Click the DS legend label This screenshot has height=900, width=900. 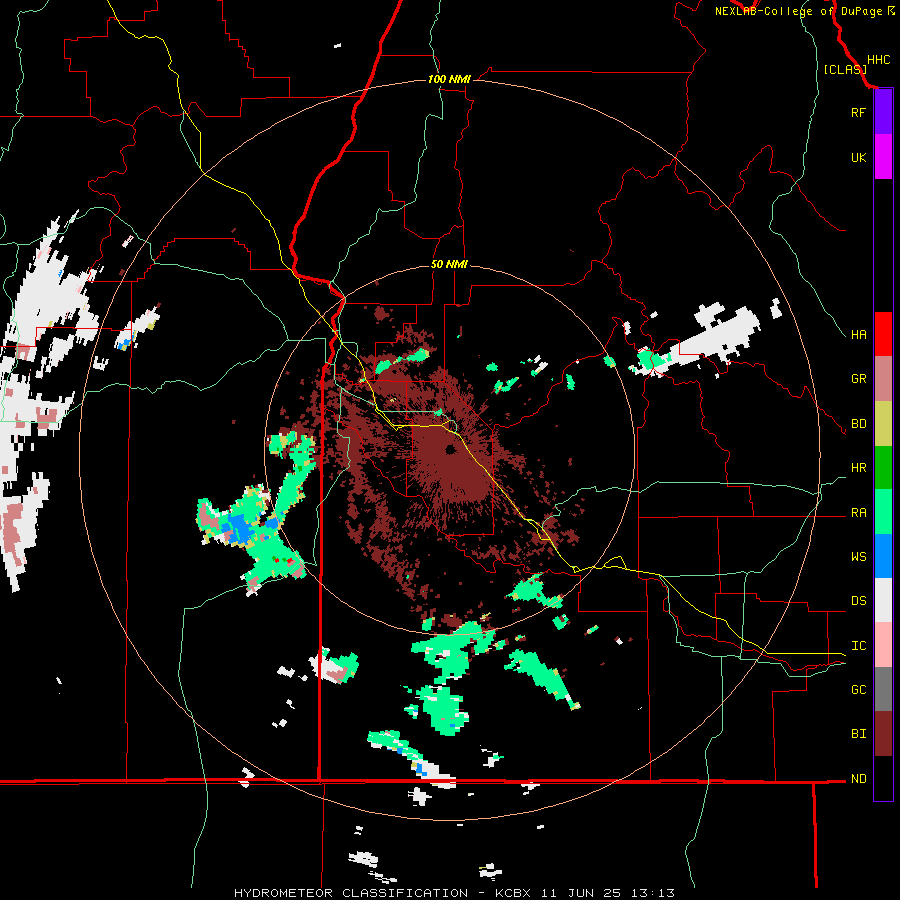[x=858, y=601]
